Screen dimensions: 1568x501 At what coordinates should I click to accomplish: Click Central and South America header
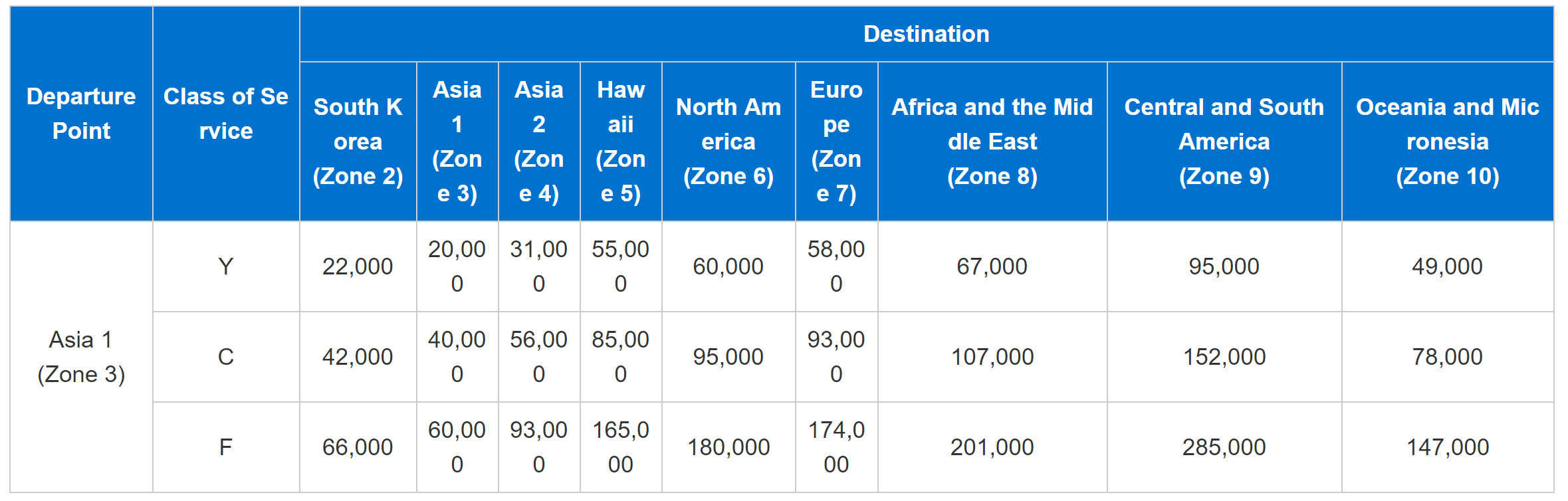click(x=1224, y=142)
